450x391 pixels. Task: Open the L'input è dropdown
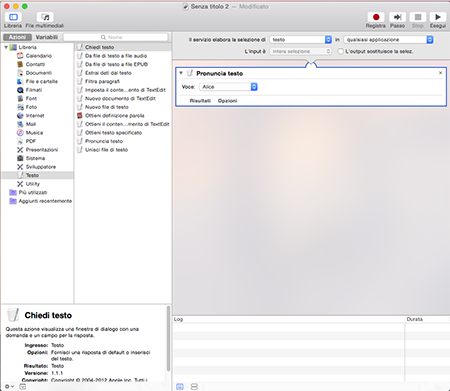click(300, 51)
